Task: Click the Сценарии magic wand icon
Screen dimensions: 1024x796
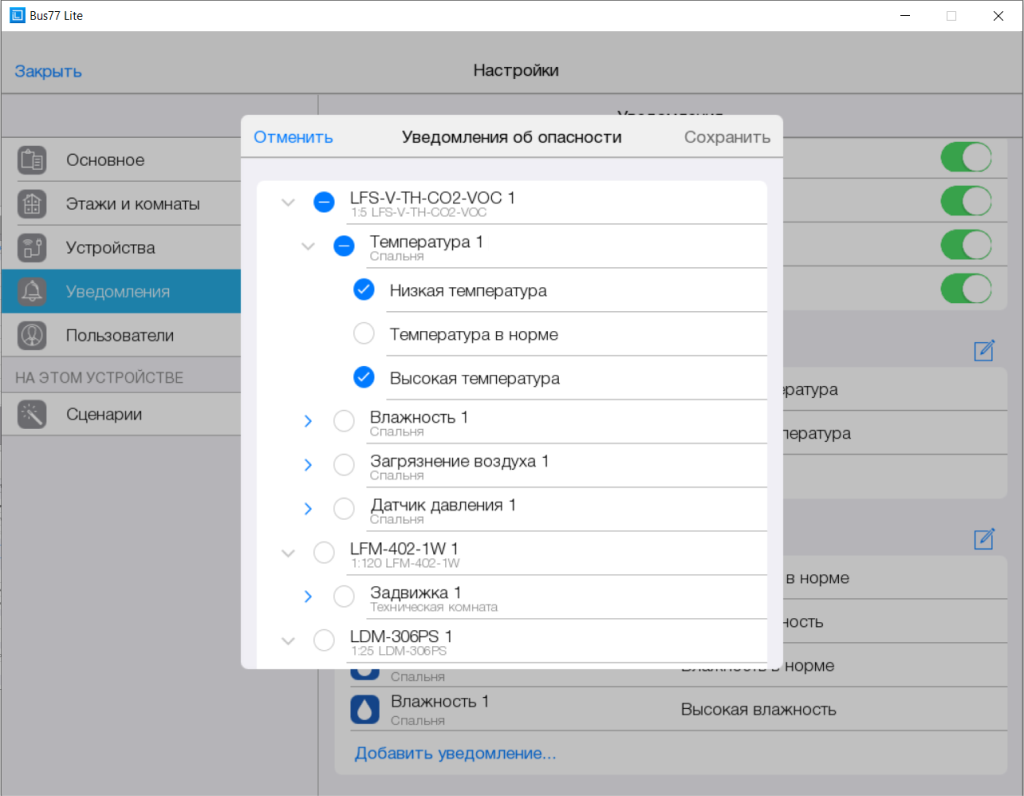Action: pos(32,415)
